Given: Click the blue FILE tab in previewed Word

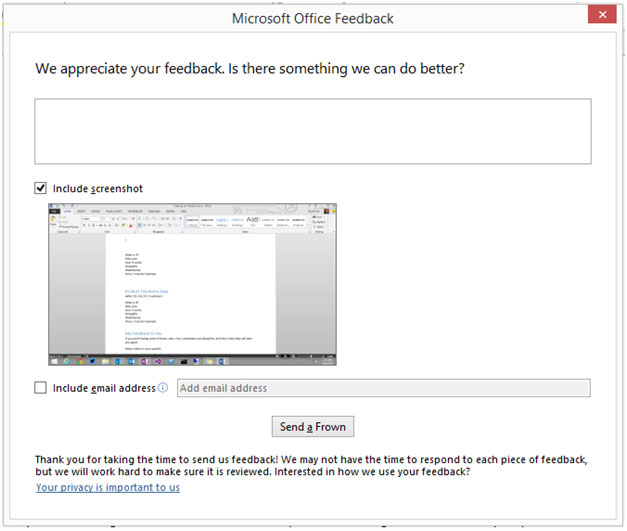Looking at the screenshot, I should tap(55, 212).
